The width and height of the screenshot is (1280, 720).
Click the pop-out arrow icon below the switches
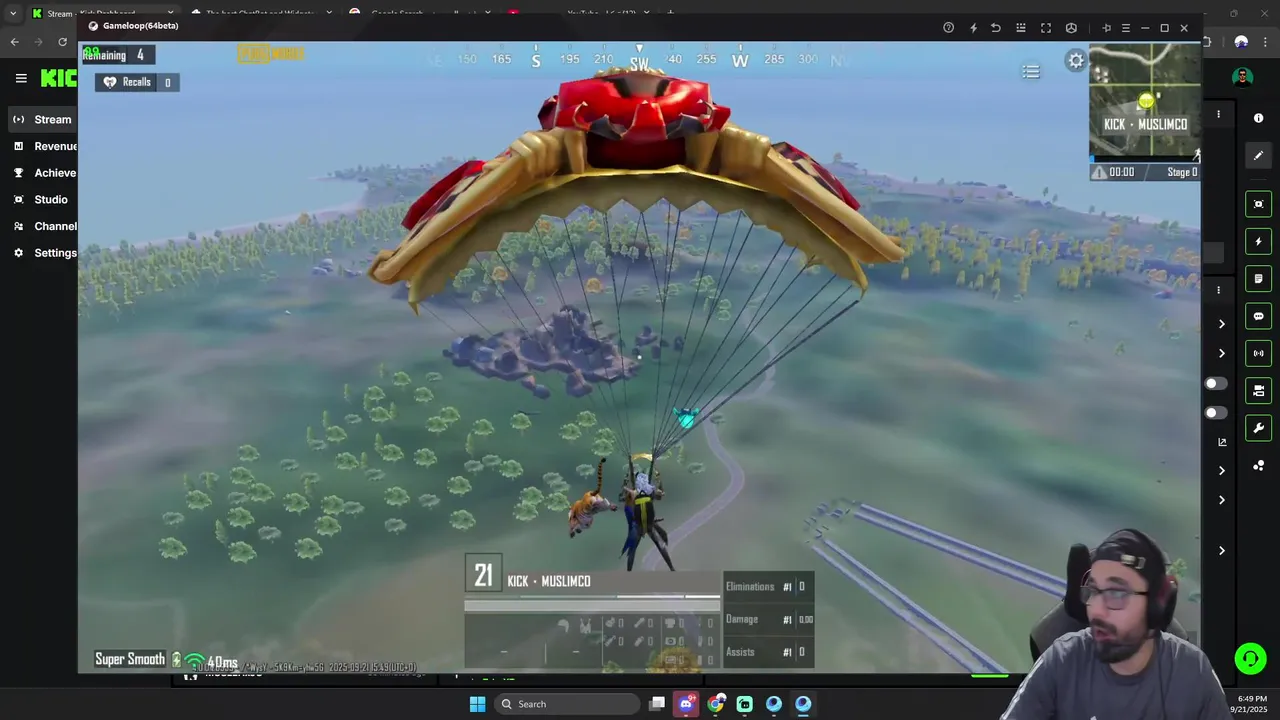point(1222,442)
